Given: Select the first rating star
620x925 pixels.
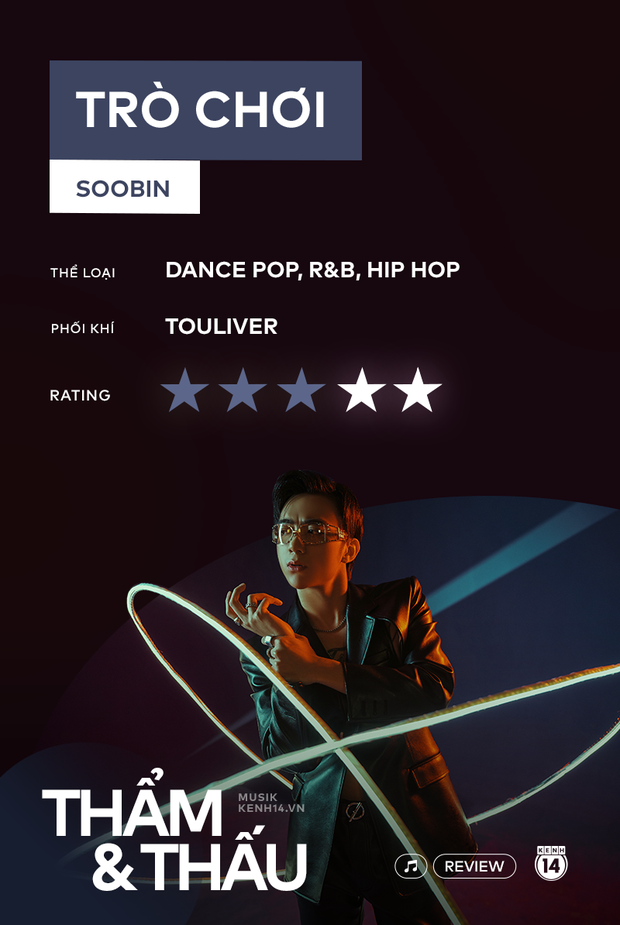Looking at the screenshot, I should pyautogui.click(x=185, y=391).
